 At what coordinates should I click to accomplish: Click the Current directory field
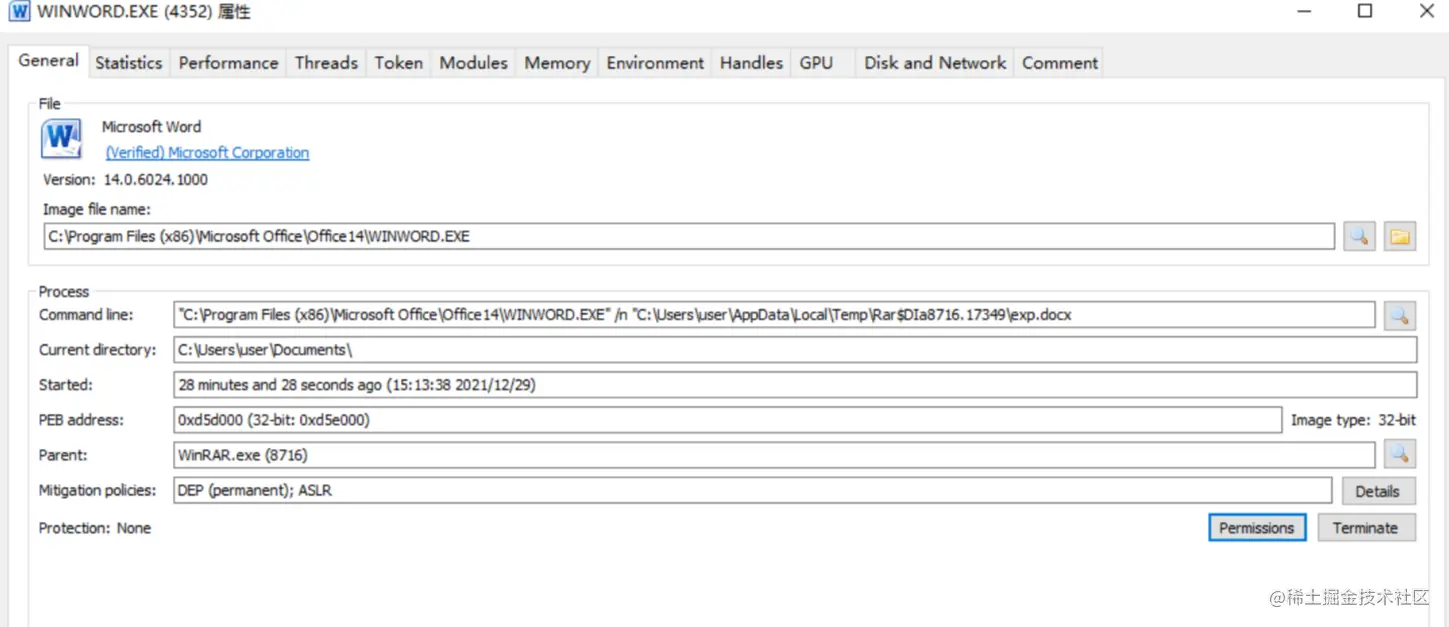pos(795,350)
